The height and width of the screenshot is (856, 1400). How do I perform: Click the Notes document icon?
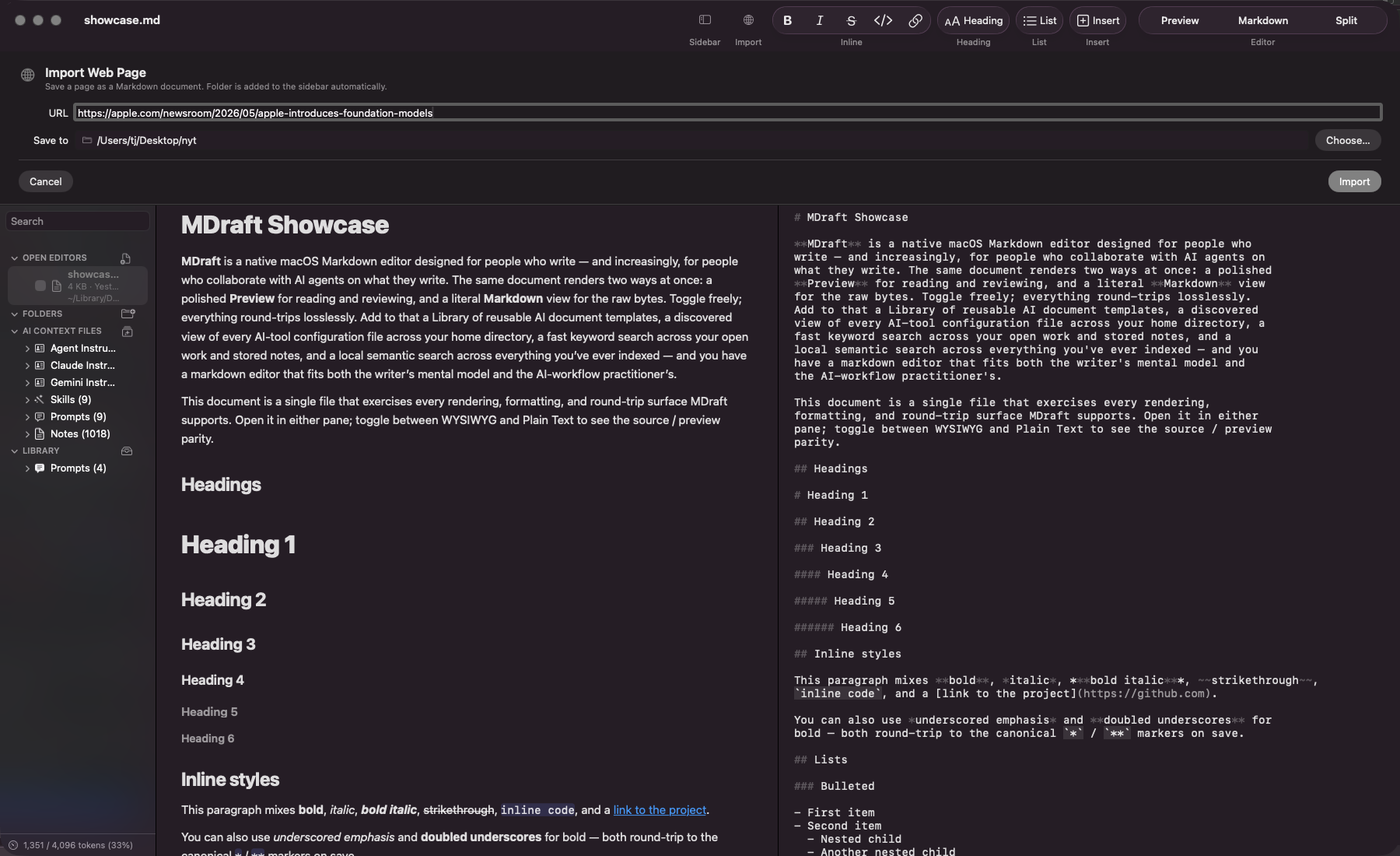40,433
